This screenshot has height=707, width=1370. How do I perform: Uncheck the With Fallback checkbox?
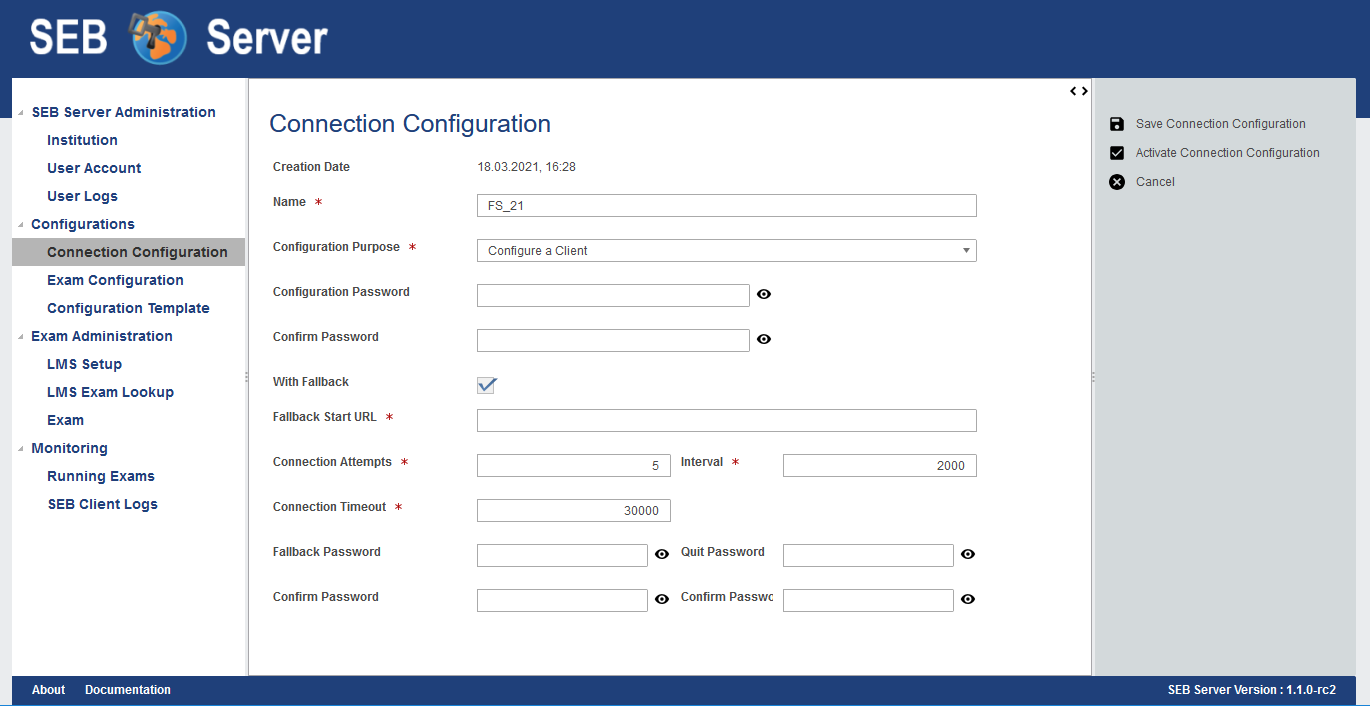(x=487, y=385)
